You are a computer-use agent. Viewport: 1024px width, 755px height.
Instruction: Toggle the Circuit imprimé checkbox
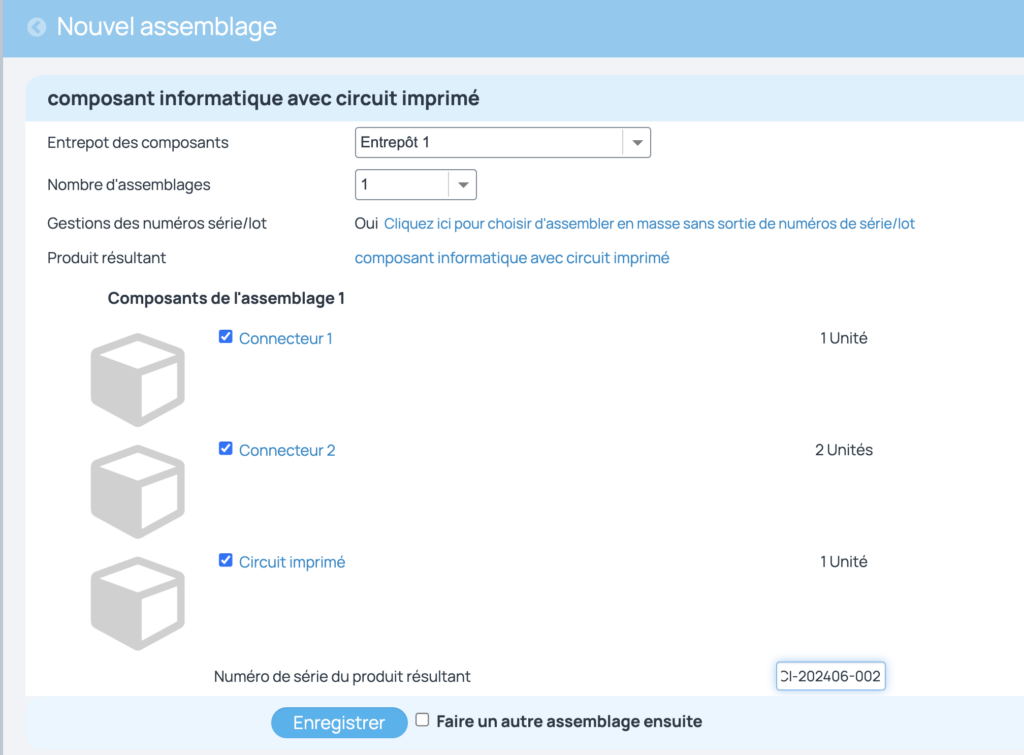(x=225, y=560)
